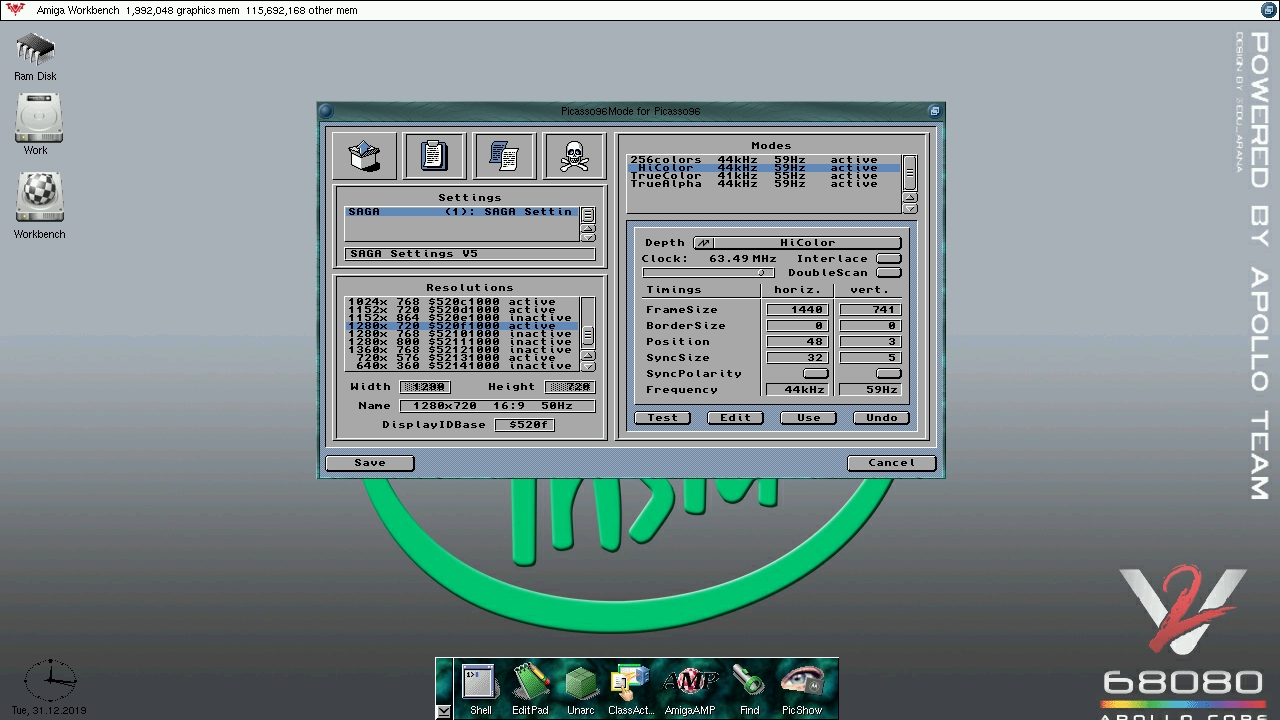Select the TrueAlpha mode row
This screenshot has height=720, width=1280.
tap(764, 184)
